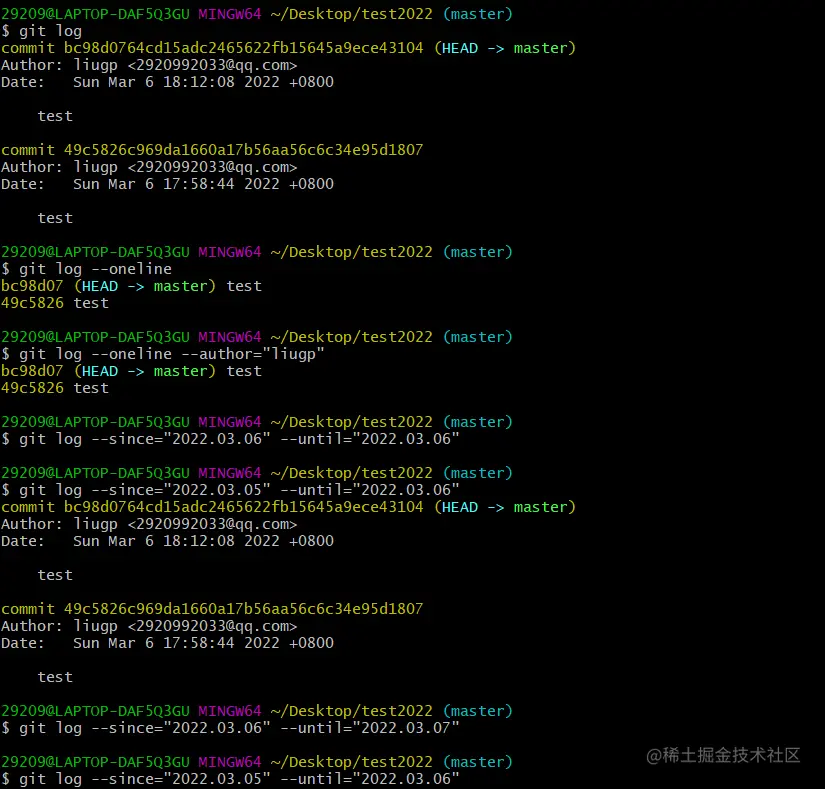
Task: Select full bc98d0764cd… hash in --since="2022.03.05" output
Action: tap(244, 508)
